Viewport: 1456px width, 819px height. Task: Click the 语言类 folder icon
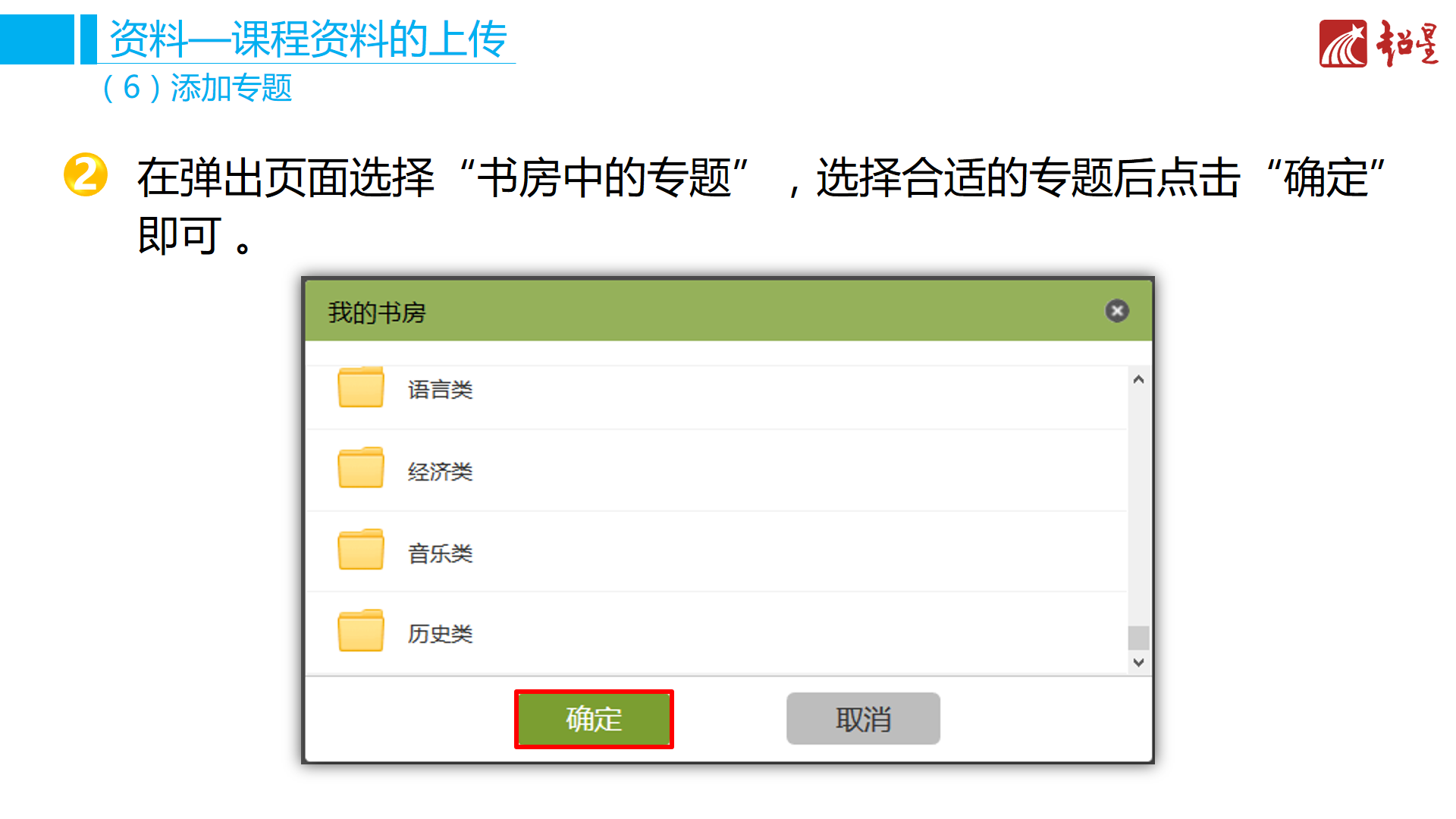point(360,388)
